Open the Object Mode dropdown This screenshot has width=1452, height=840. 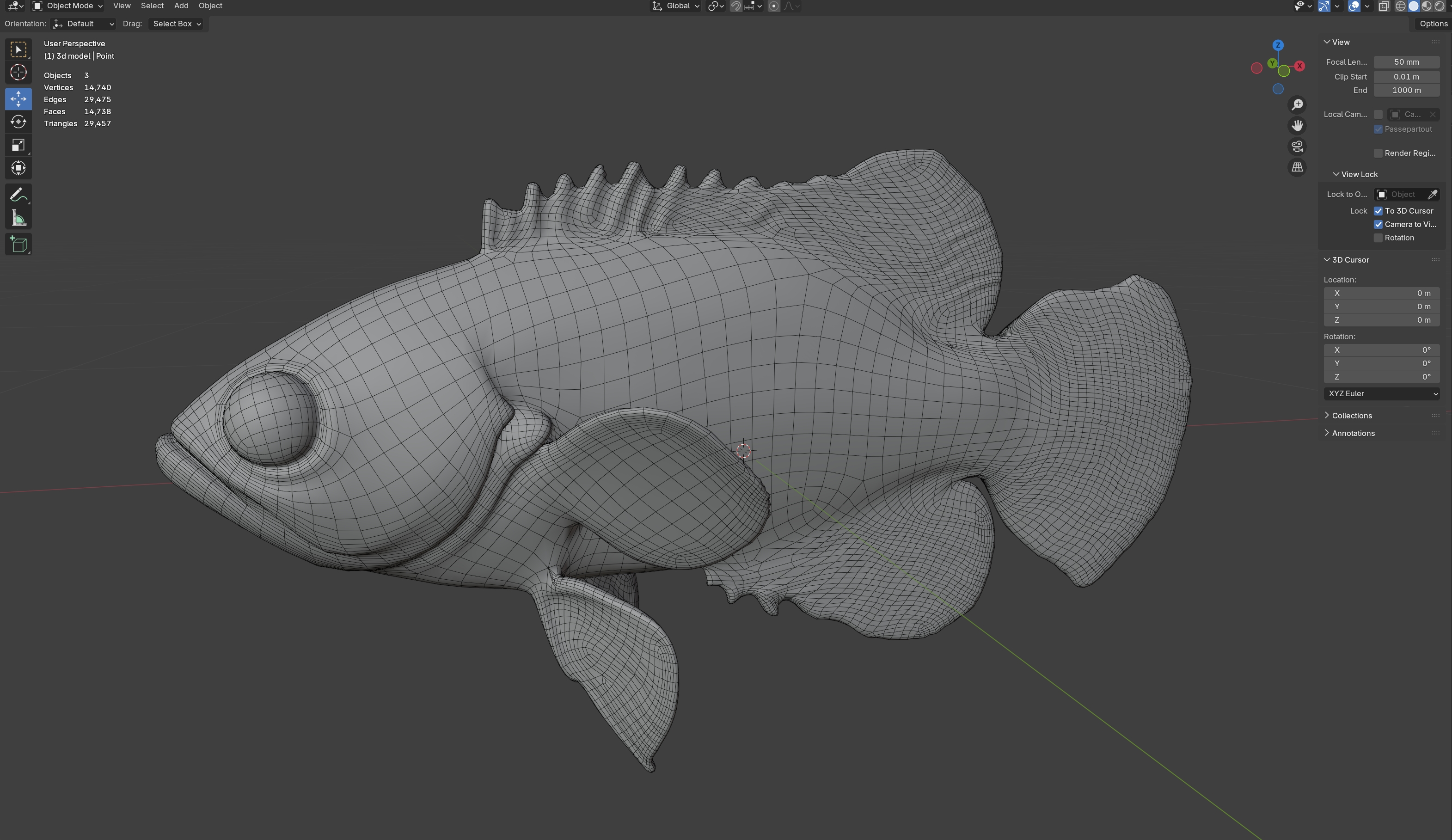coord(68,6)
